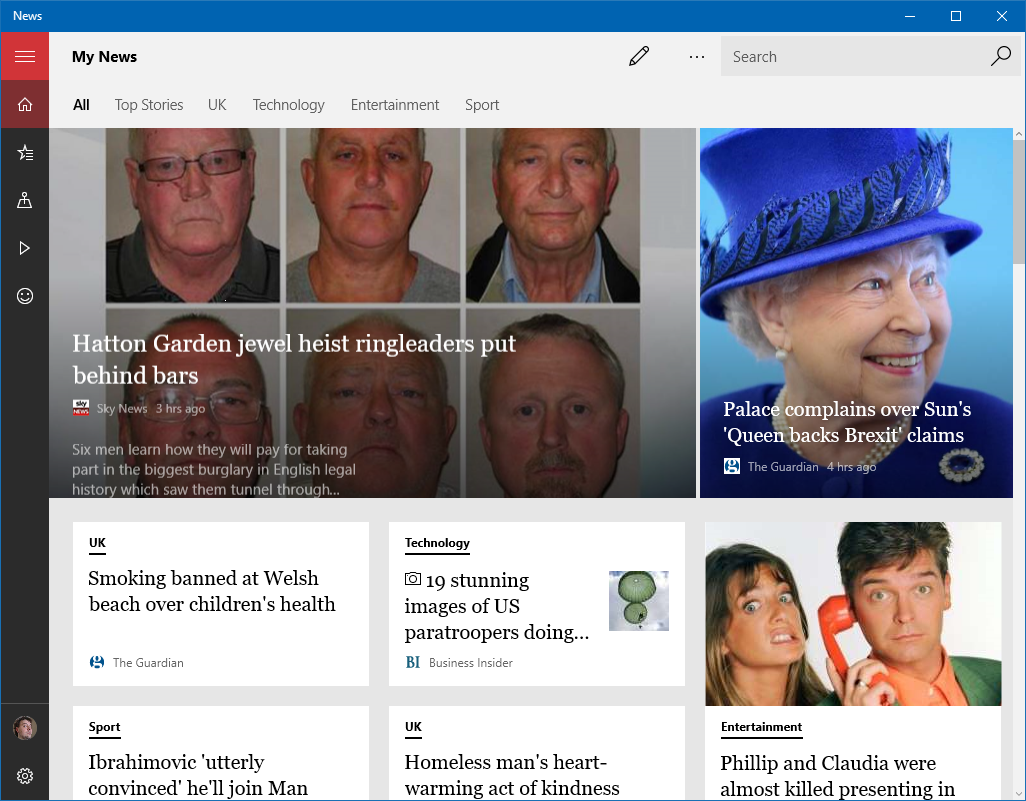Click the Business Insider BI logo
The width and height of the screenshot is (1026, 801).
click(x=413, y=662)
